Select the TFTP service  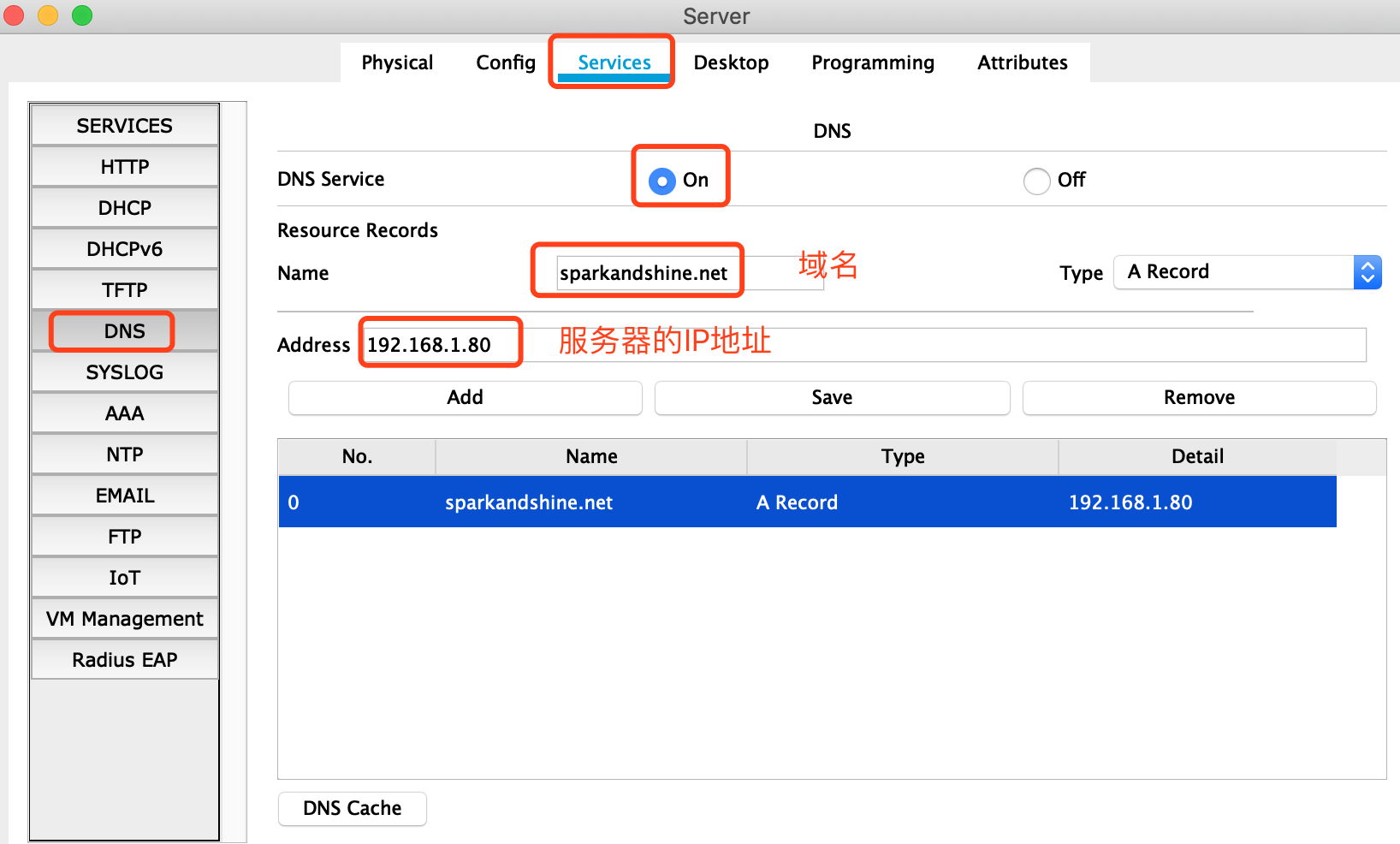tap(124, 289)
